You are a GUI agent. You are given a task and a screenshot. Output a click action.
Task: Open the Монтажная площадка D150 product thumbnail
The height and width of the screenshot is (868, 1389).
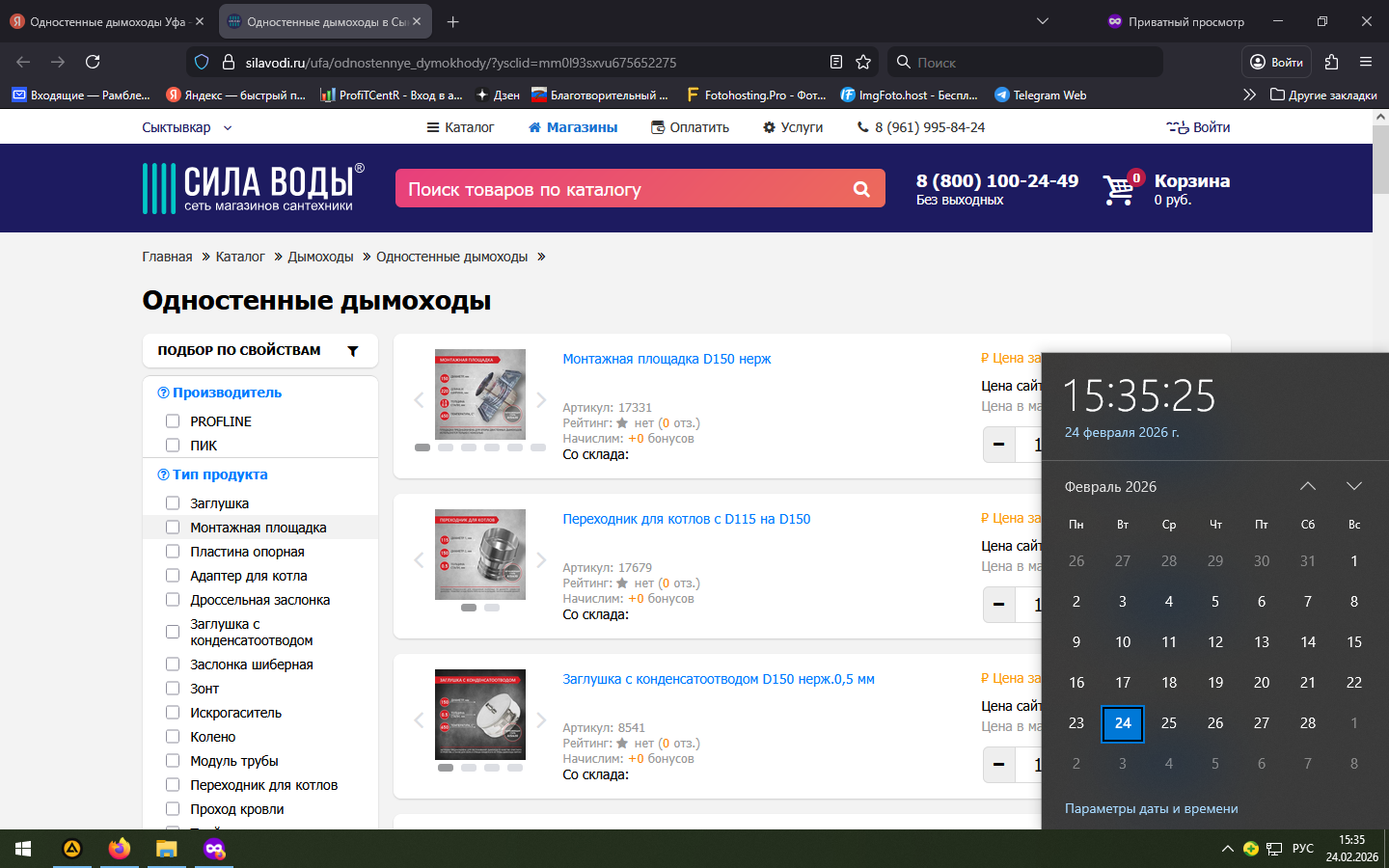[x=480, y=393]
